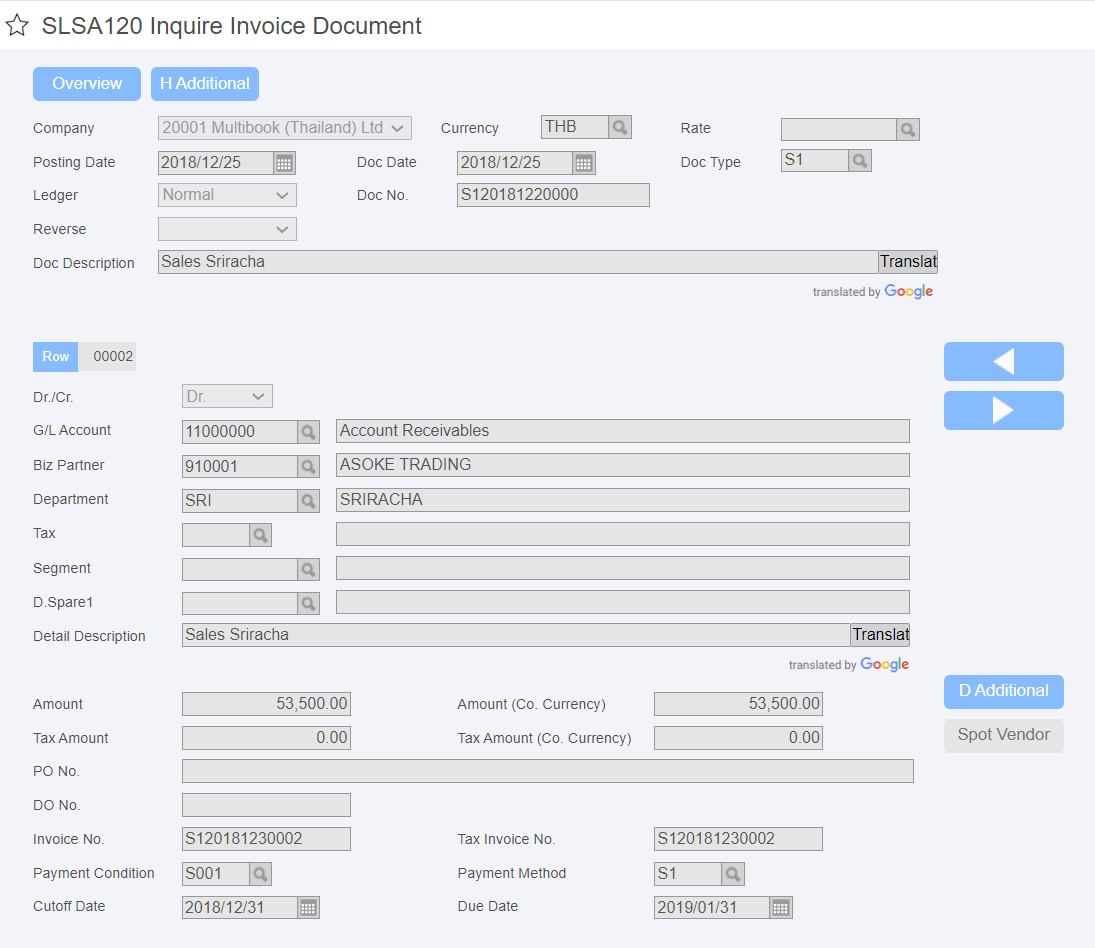Click the Doc Description field
Screen dimensions: 1095x948
click(518, 262)
